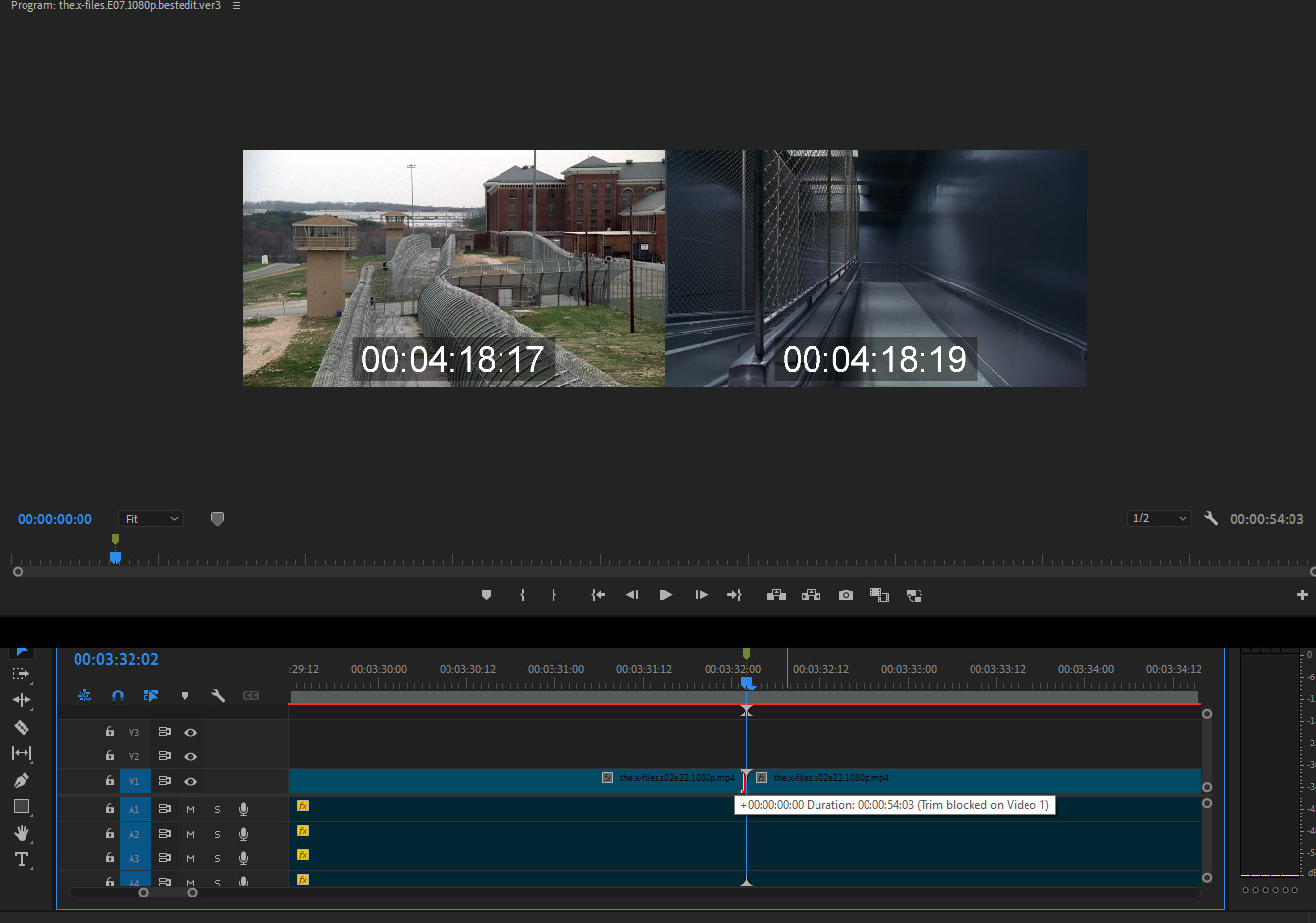This screenshot has height=923, width=1316.
Task: Click Export Frame camera icon
Action: (x=846, y=595)
